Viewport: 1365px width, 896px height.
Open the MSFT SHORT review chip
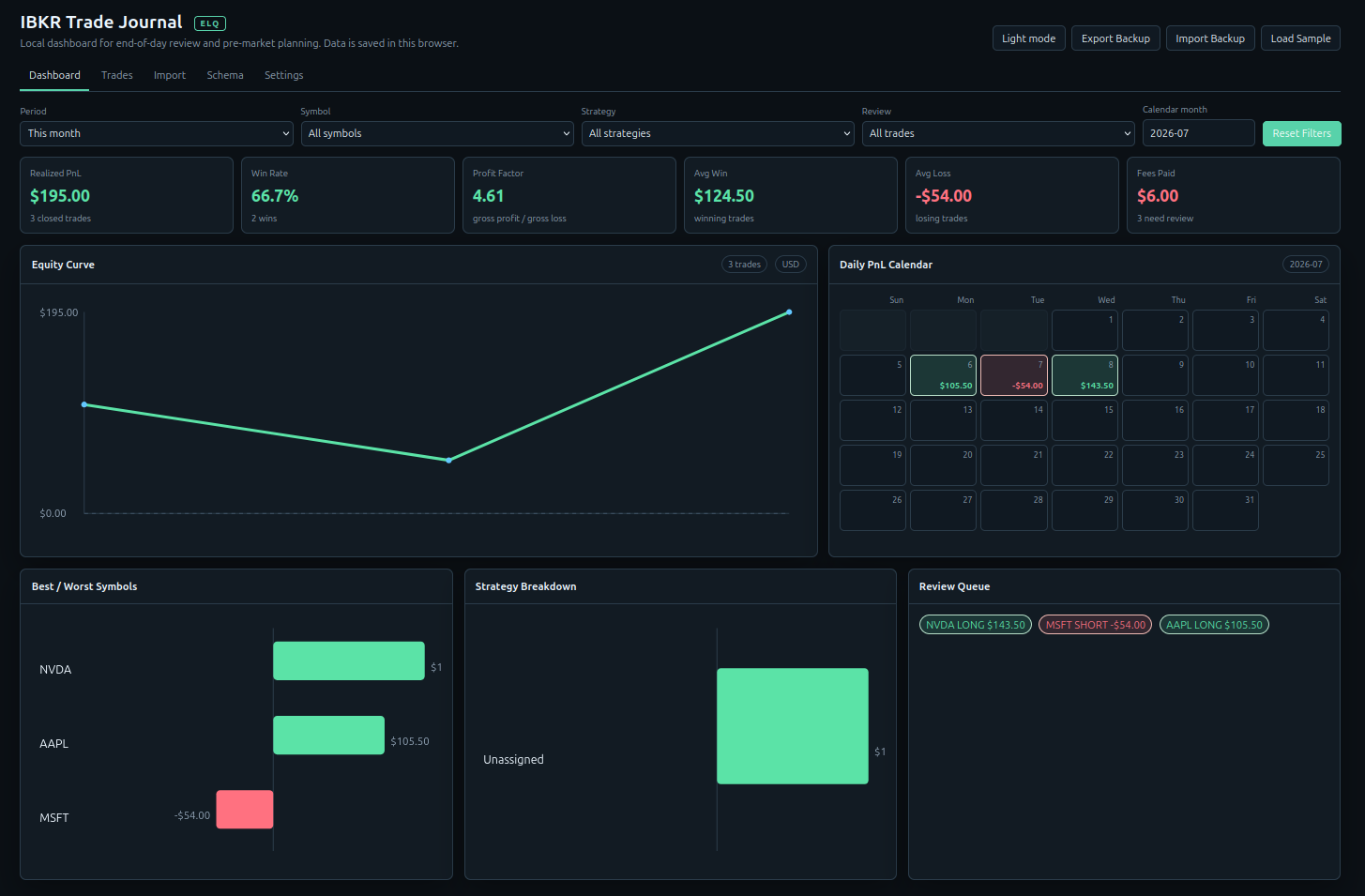(1096, 625)
